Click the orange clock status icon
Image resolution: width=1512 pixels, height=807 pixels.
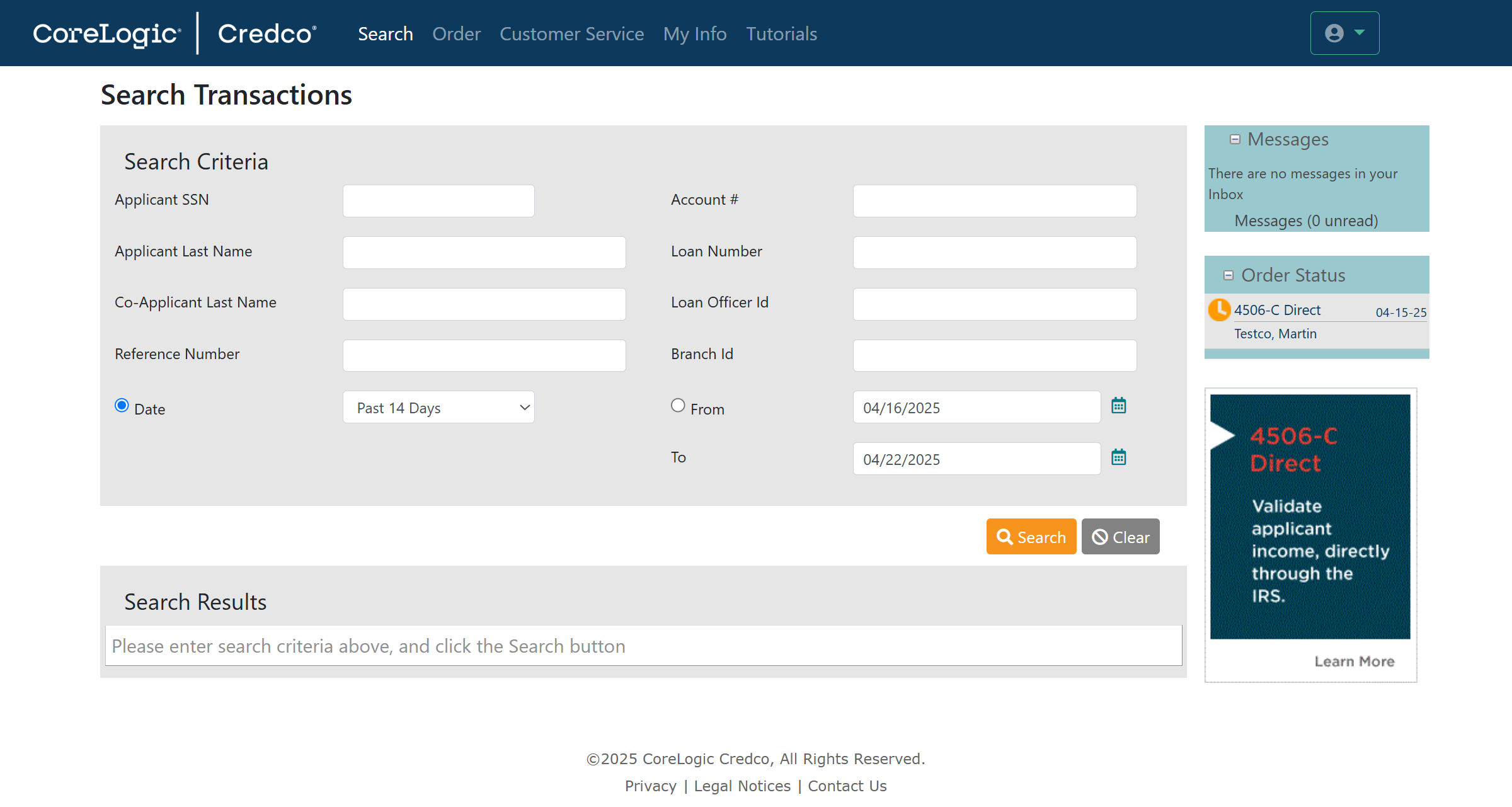pyautogui.click(x=1219, y=310)
